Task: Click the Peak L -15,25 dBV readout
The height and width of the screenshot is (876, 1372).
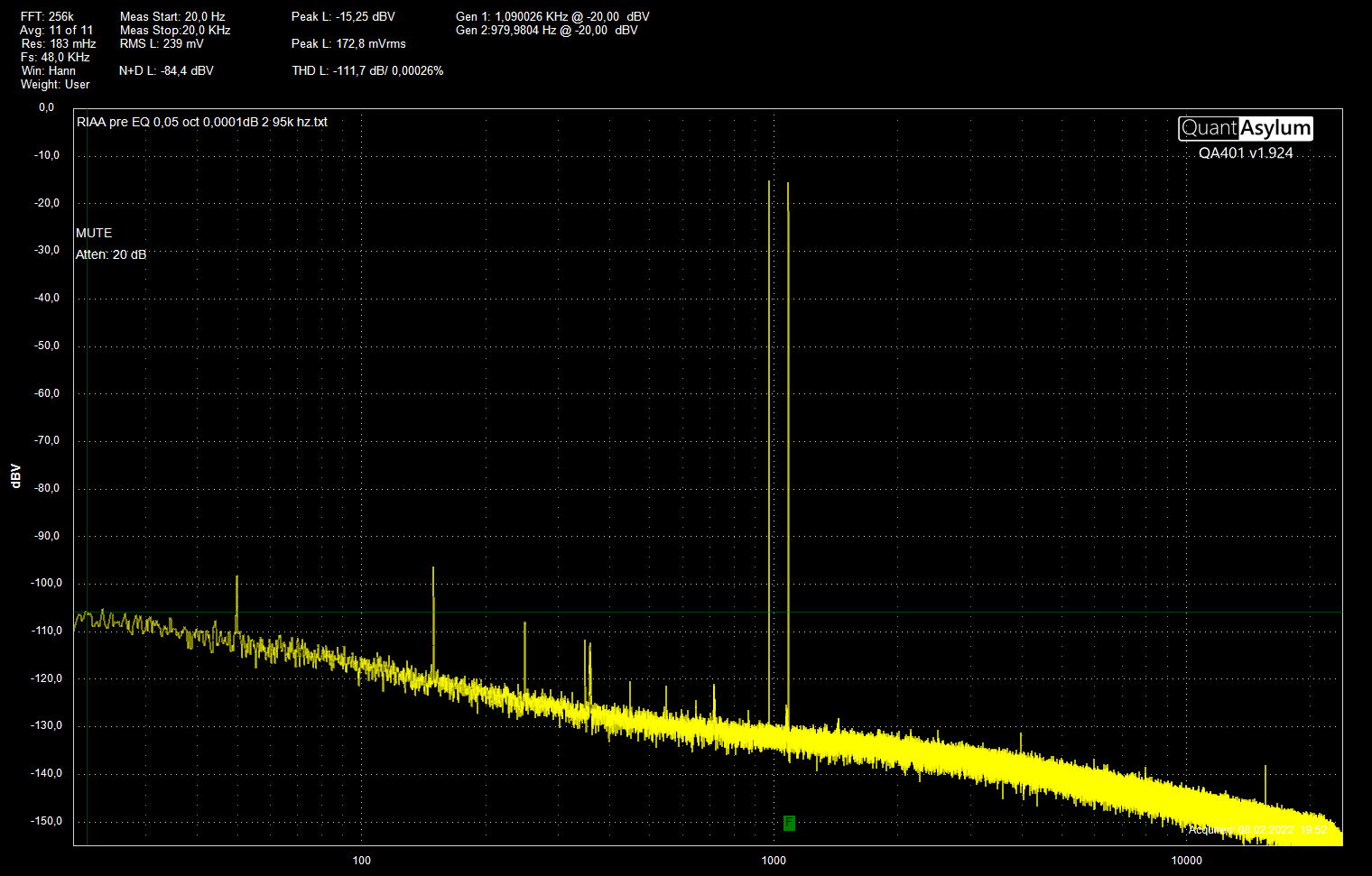Action: pos(343,16)
